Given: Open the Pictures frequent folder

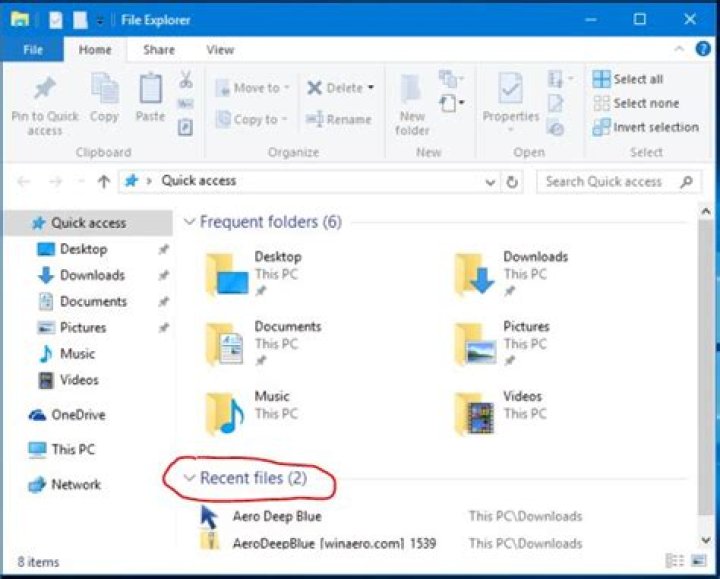Looking at the screenshot, I should coord(501,344).
